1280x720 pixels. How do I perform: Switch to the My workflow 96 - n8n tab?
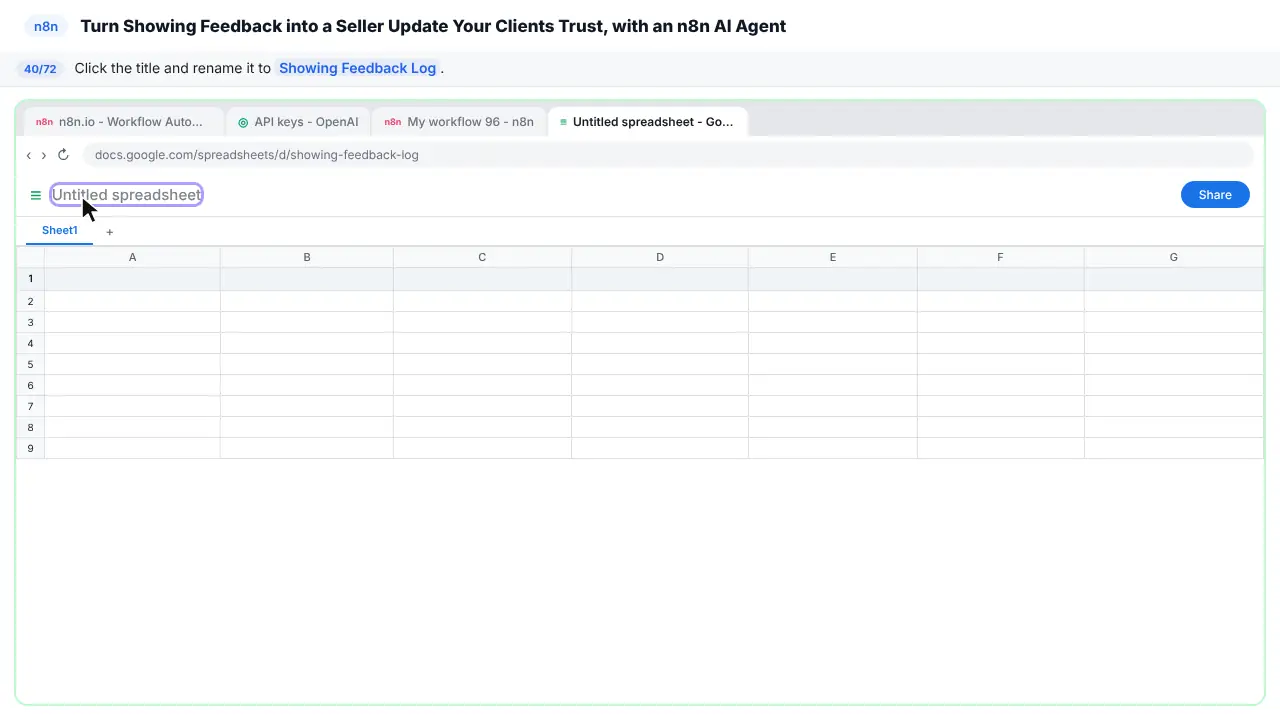point(459,122)
